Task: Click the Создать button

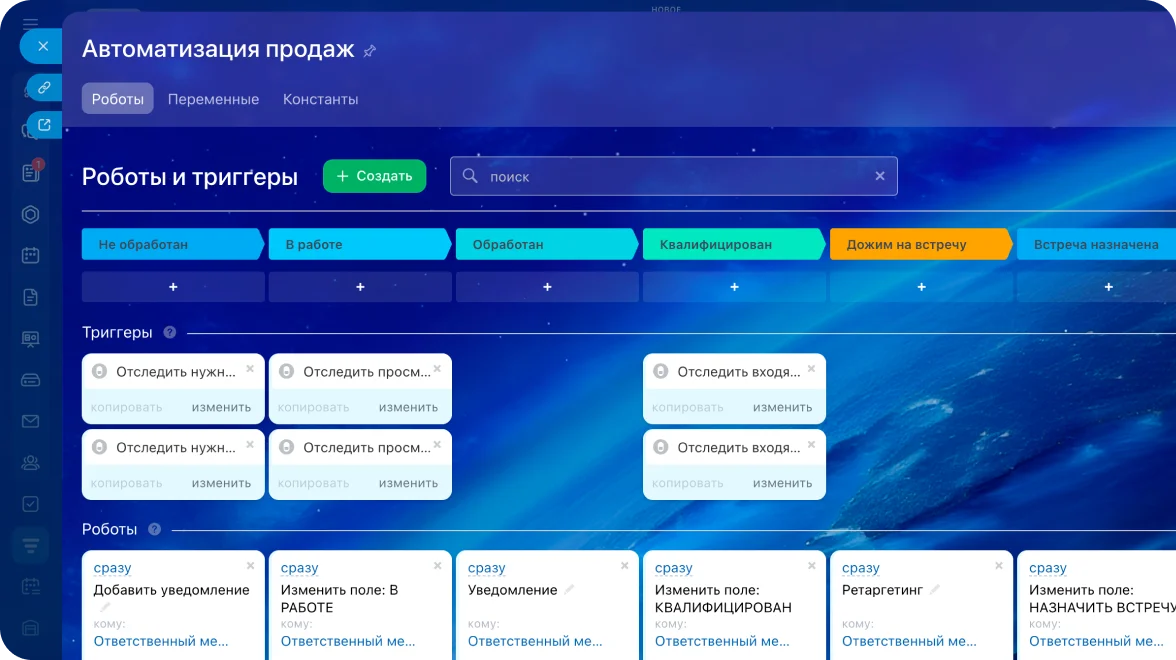Action: click(374, 176)
